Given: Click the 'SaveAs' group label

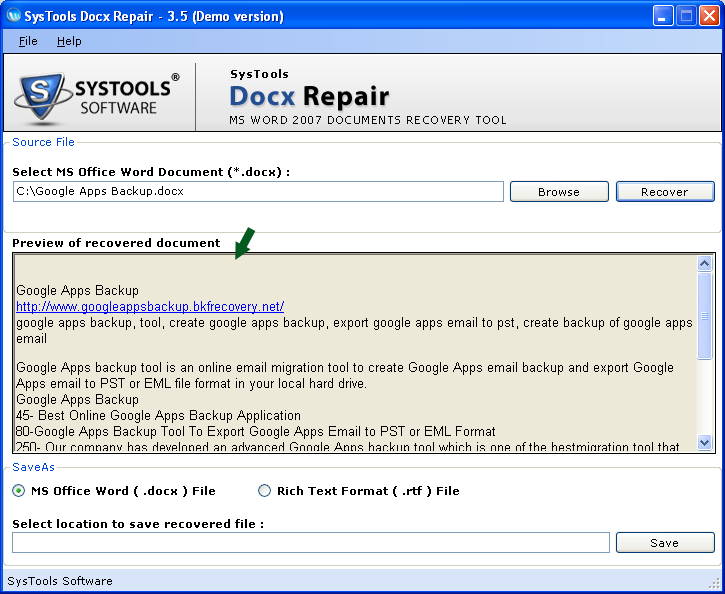Looking at the screenshot, I should 33,467.
